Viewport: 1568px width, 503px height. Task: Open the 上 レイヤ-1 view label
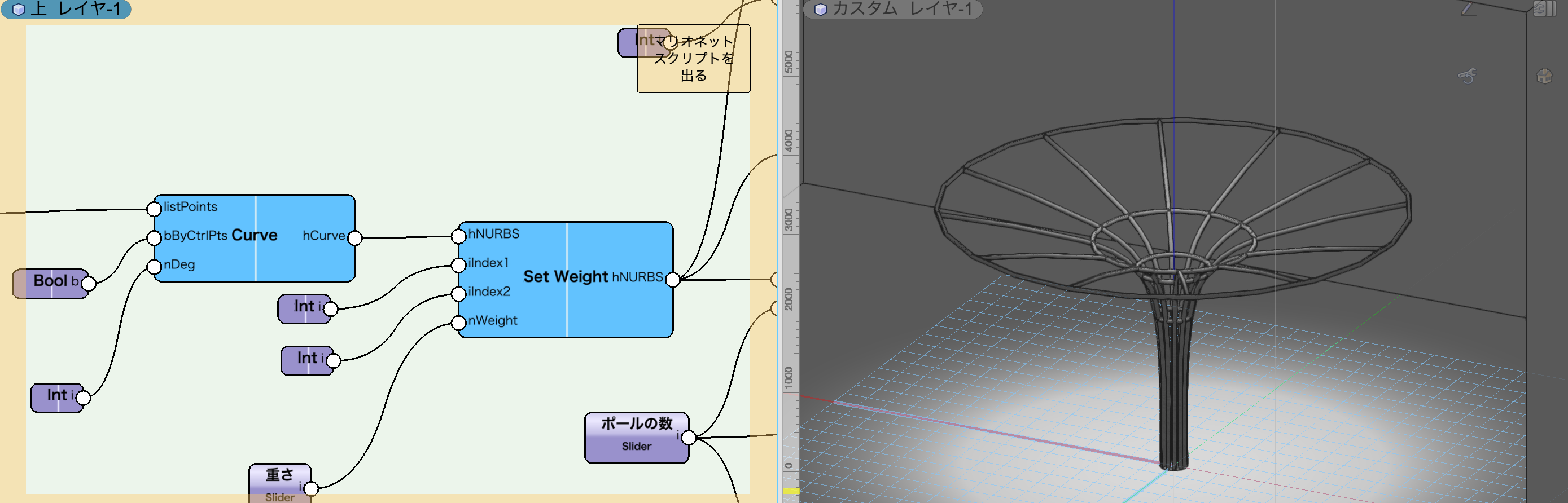[x=65, y=9]
